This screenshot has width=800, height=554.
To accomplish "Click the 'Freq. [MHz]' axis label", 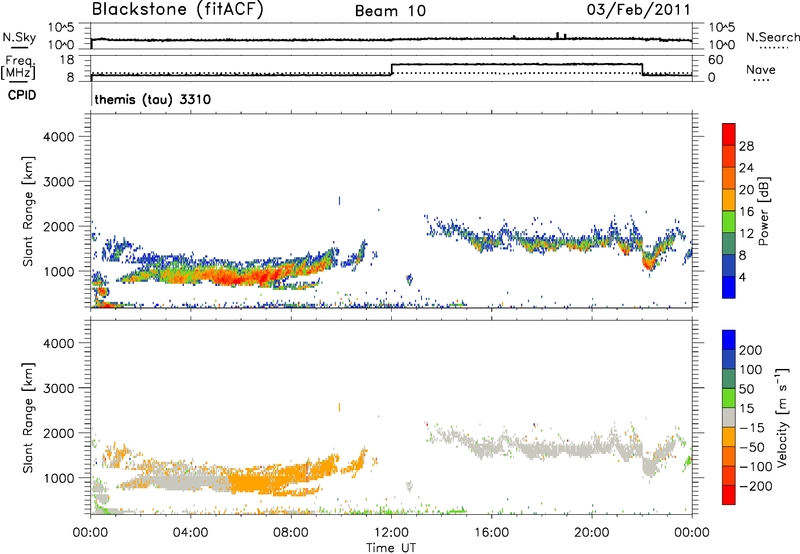I will pyautogui.click(x=19, y=68).
